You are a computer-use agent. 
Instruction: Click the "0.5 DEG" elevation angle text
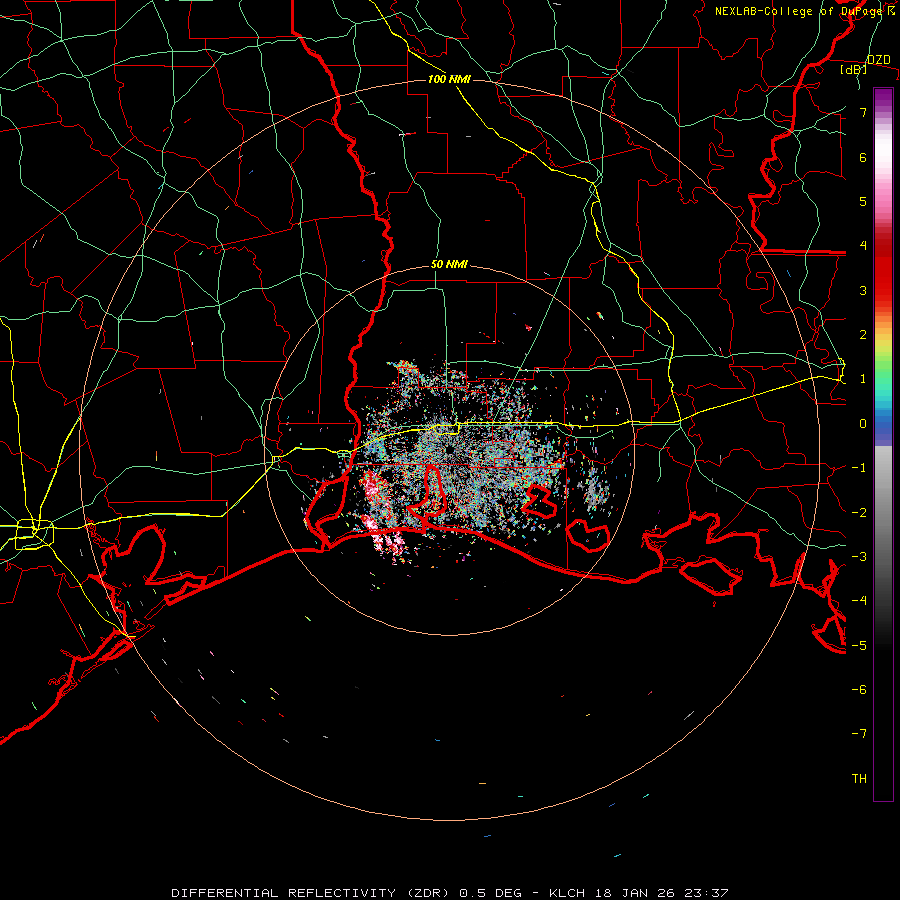[491, 893]
